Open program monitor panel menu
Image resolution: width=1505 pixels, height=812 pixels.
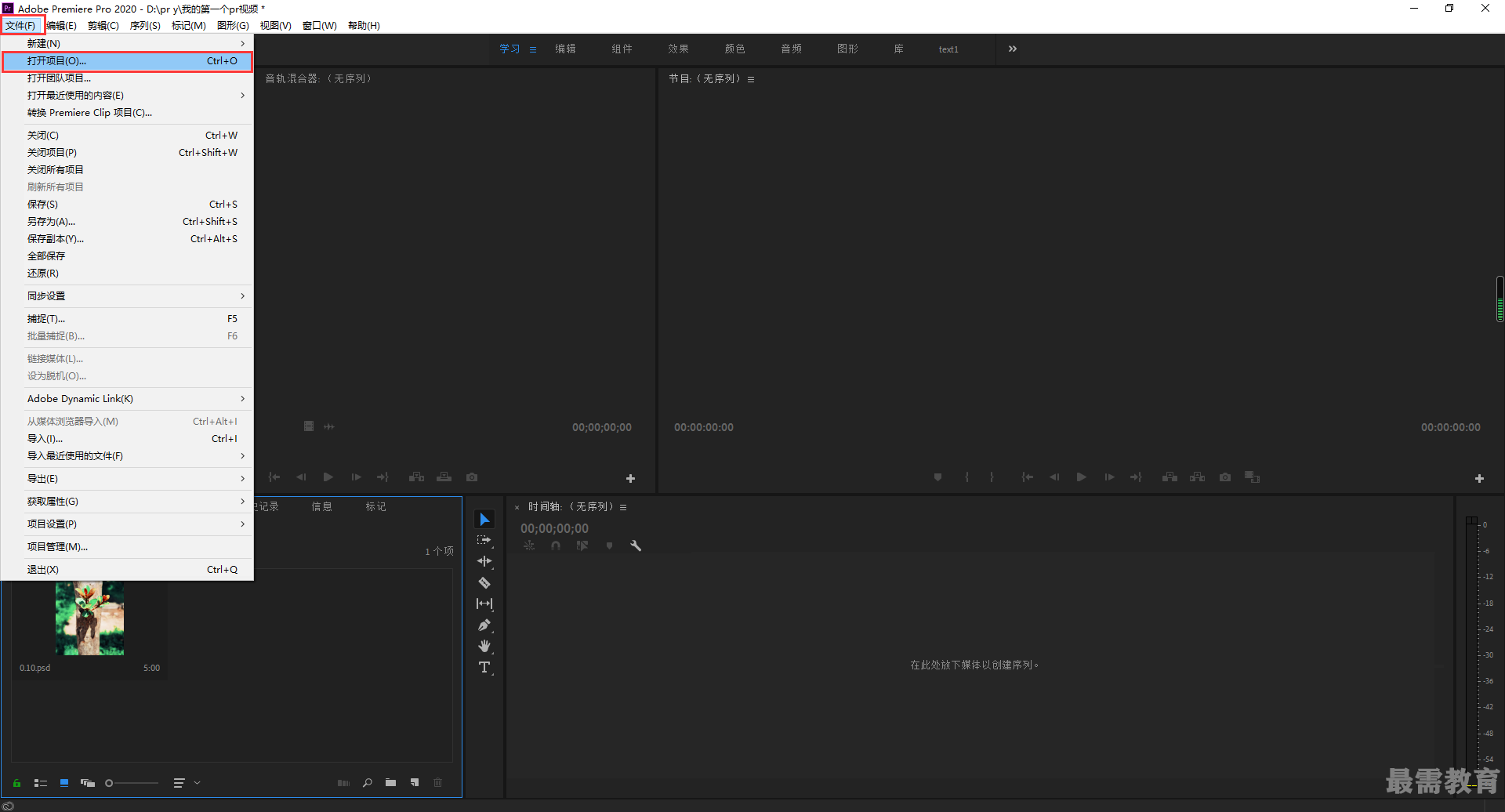[751, 79]
